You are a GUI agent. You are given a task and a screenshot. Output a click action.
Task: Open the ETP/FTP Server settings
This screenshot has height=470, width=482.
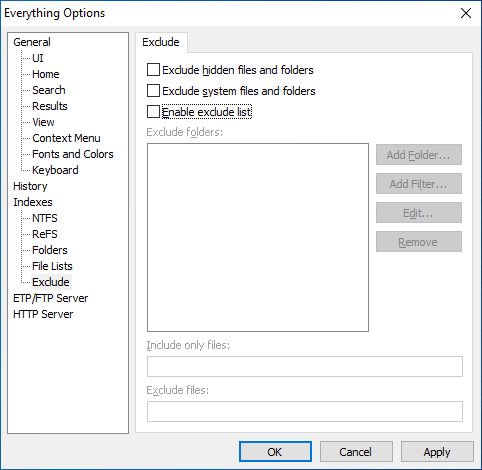pyautogui.click(x=51, y=298)
